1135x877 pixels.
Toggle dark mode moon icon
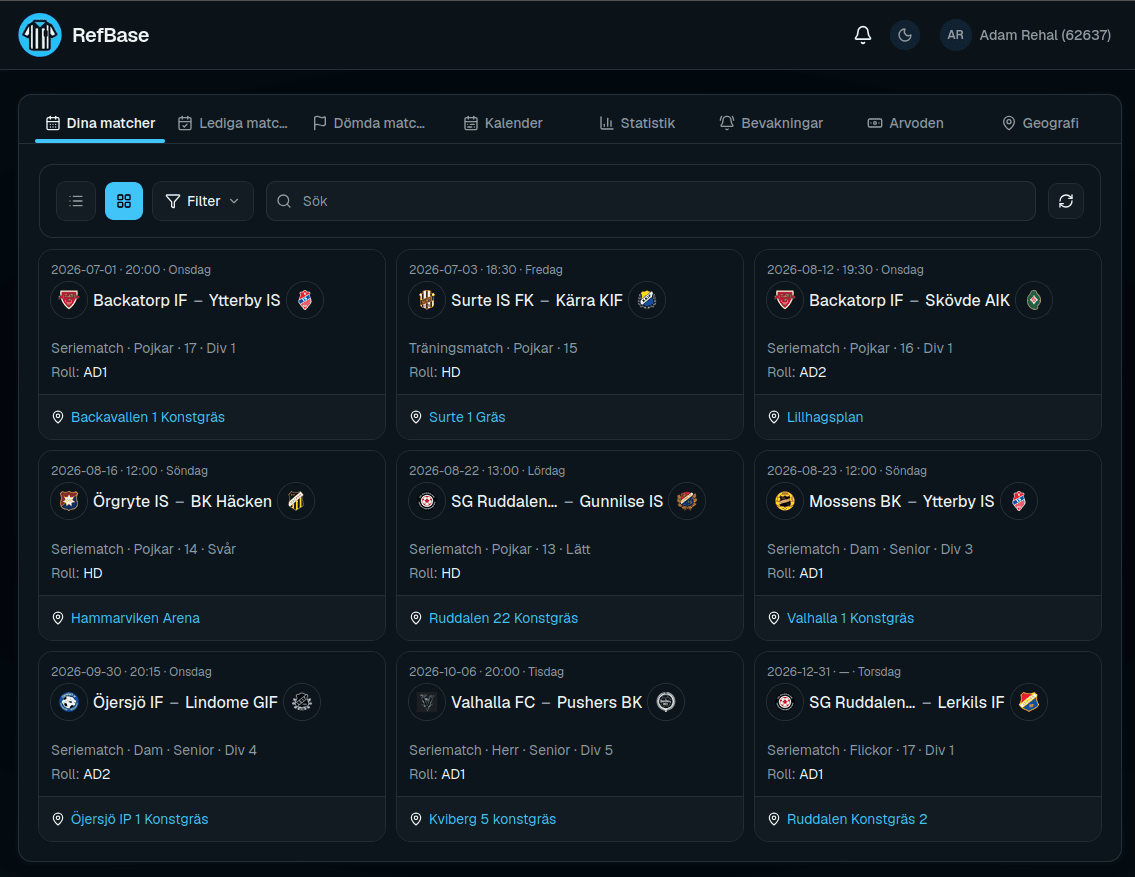click(905, 35)
